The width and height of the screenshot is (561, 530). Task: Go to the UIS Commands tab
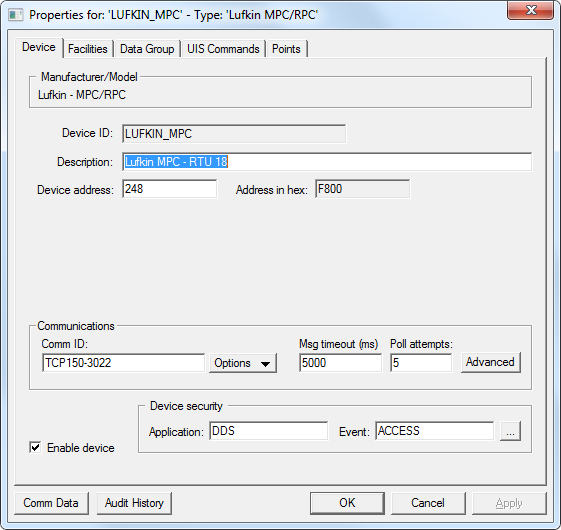point(223,49)
